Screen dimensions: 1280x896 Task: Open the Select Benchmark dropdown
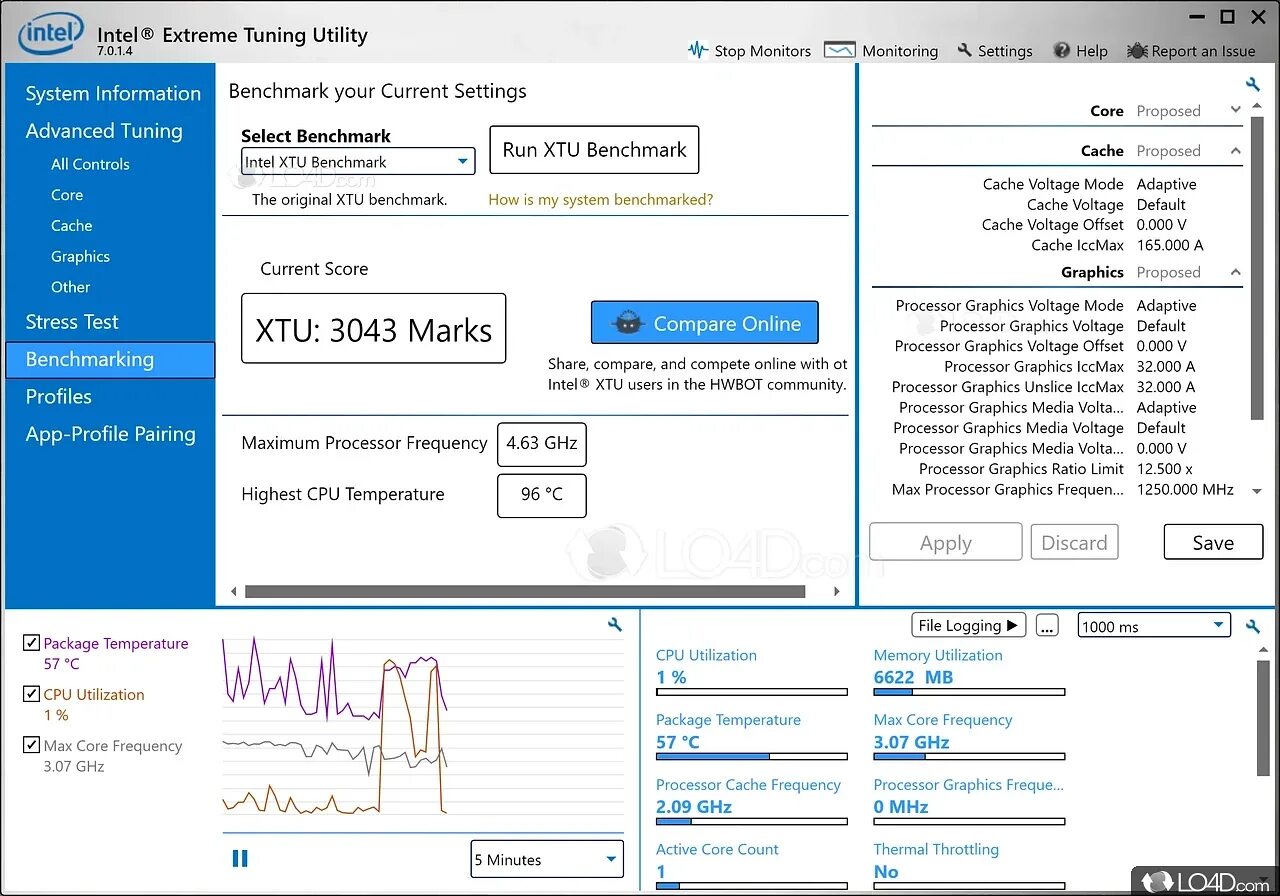(x=358, y=161)
